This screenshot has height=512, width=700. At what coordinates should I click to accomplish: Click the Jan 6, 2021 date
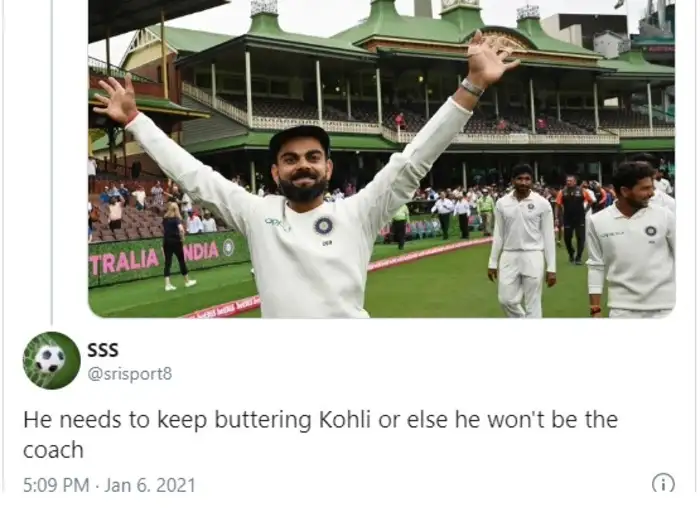[x=150, y=485]
